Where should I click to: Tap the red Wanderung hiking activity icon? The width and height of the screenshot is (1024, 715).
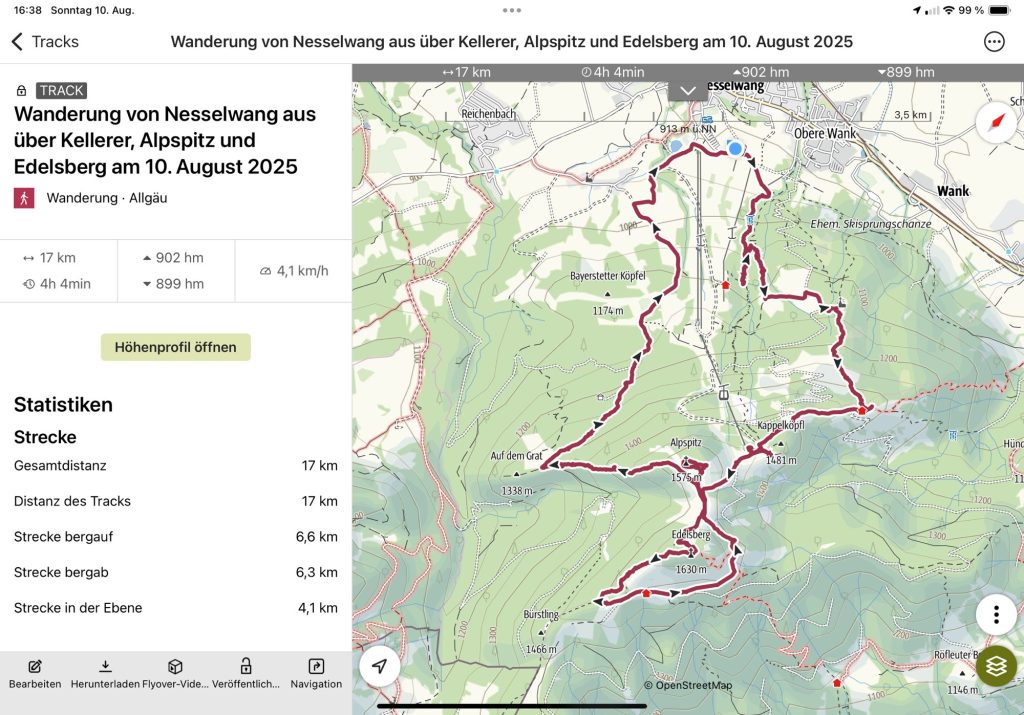pyautogui.click(x=24, y=198)
